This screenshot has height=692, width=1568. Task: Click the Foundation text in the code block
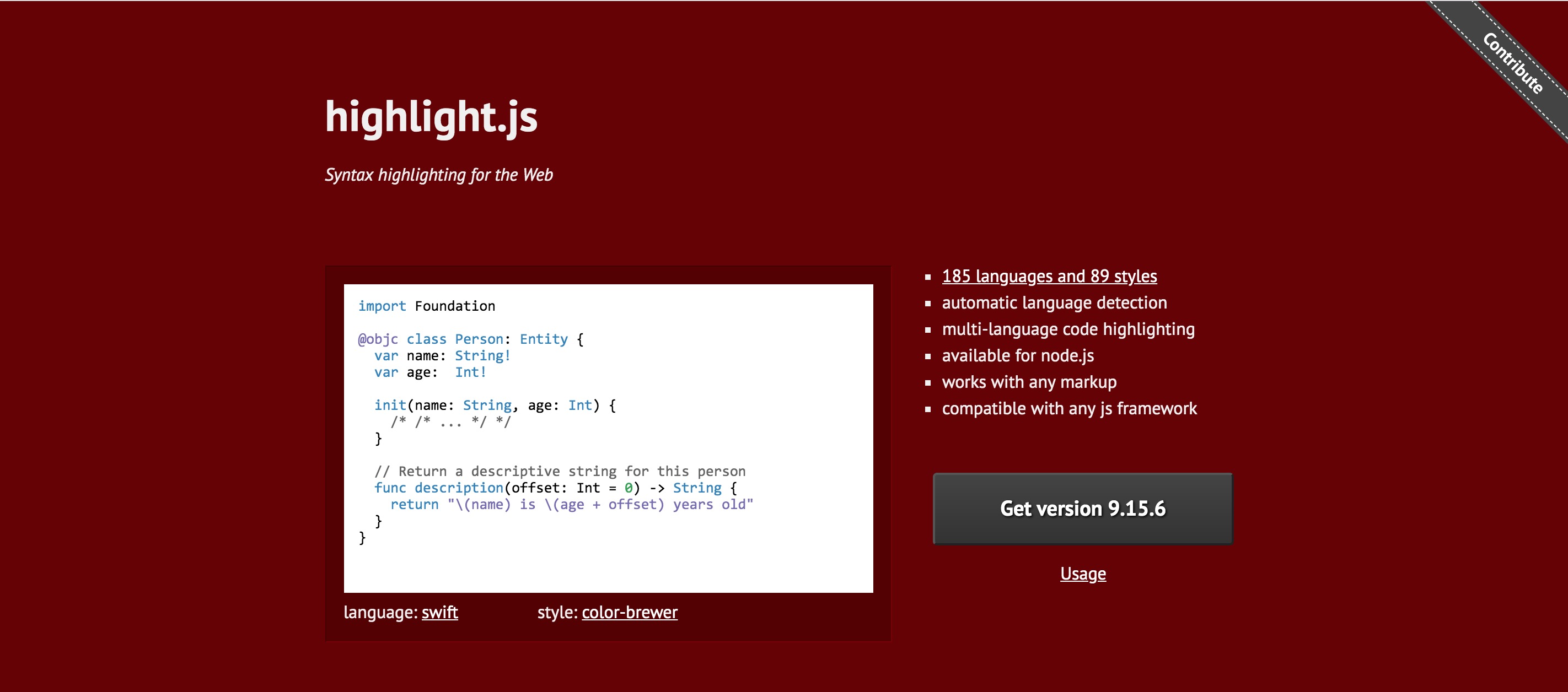(x=455, y=306)
